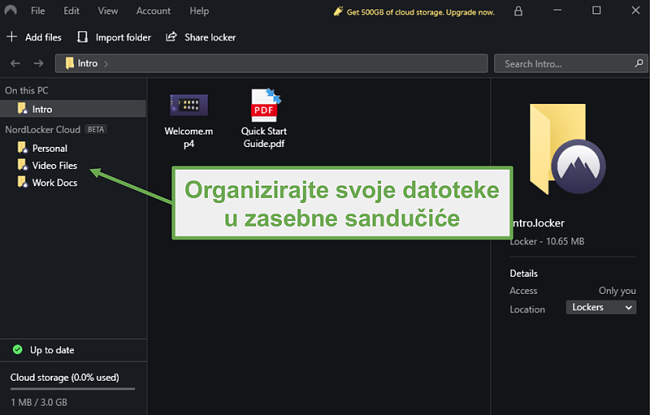This screenshot has height=415, width=650.
Task: Click the search magnifier icon
Action: (639, 63)
